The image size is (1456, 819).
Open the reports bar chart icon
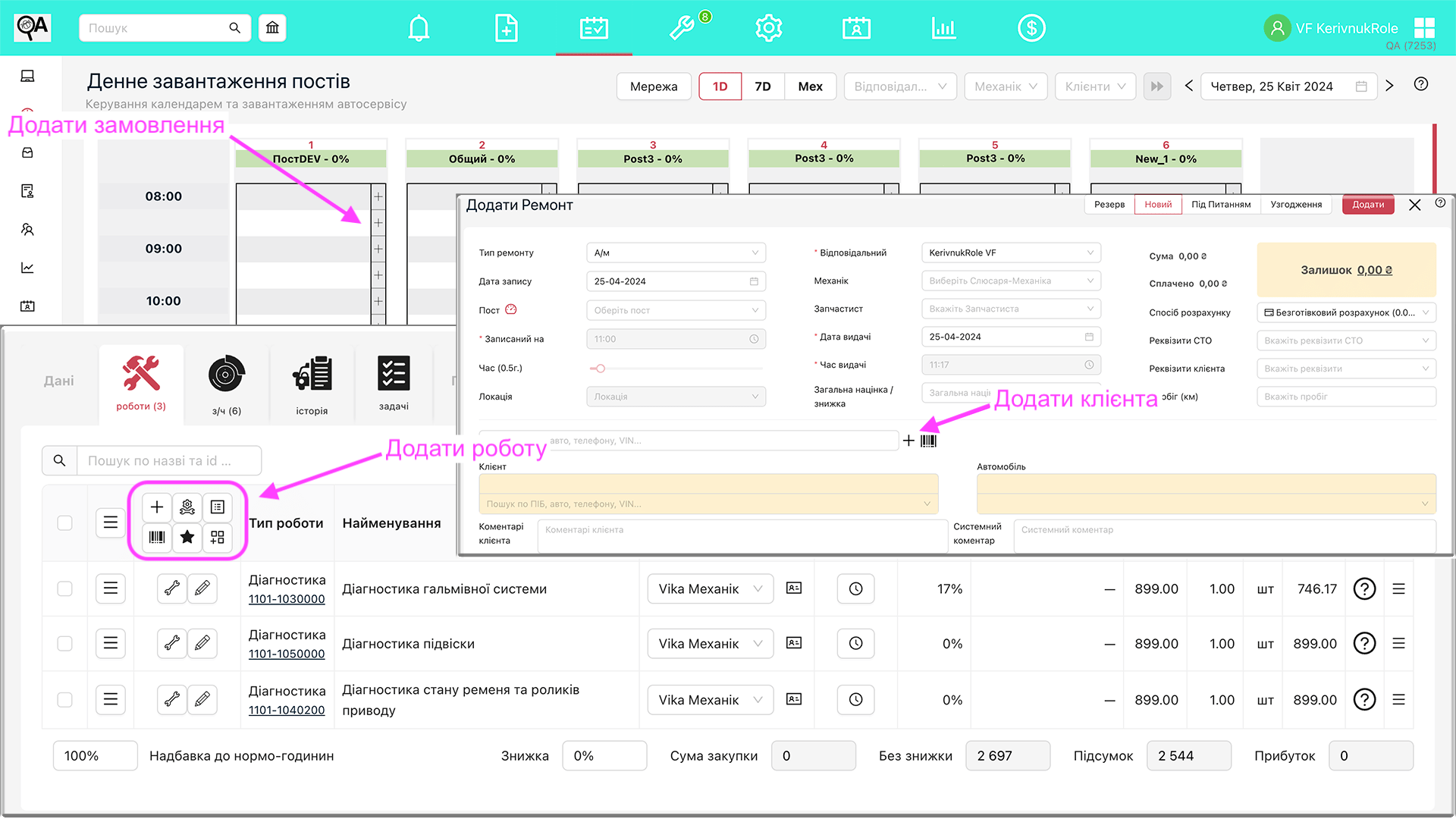click(x=943, y=28)
